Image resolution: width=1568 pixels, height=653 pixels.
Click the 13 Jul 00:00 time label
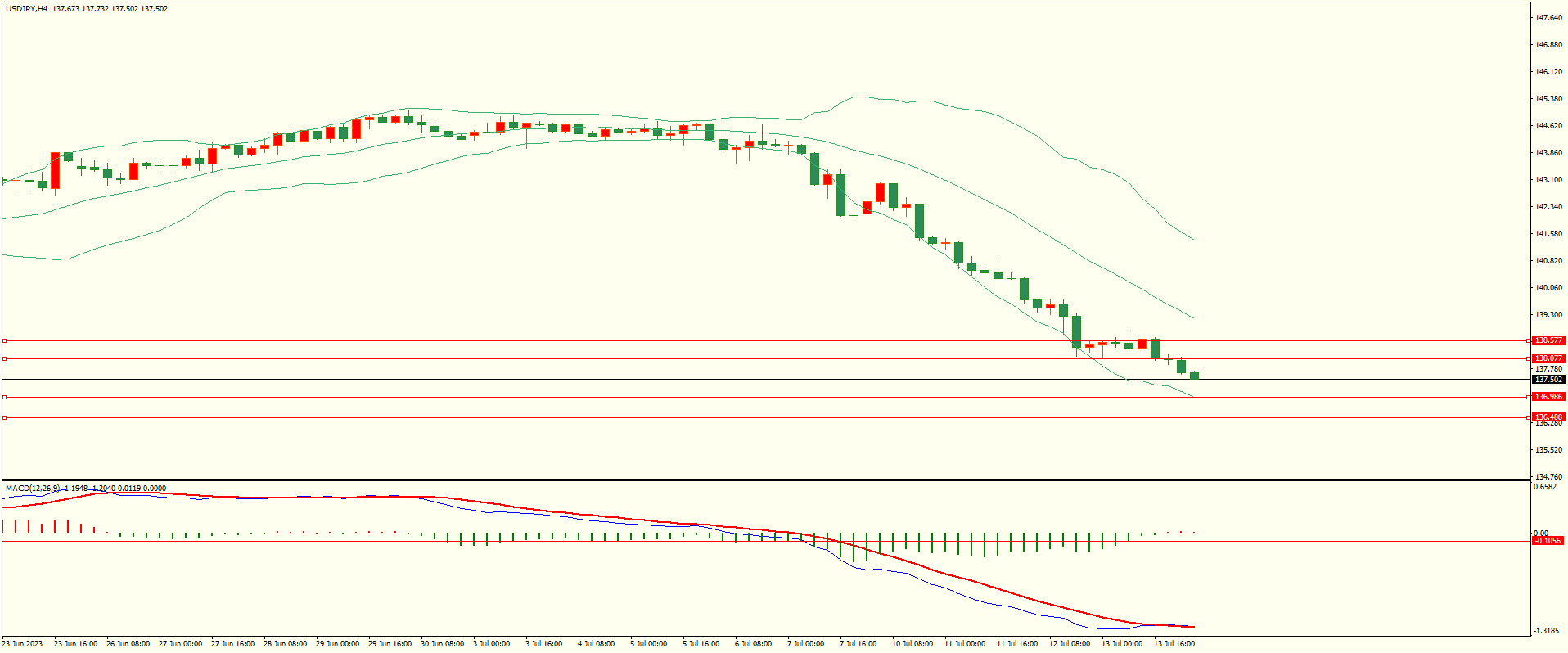[x=1122, y=644]
